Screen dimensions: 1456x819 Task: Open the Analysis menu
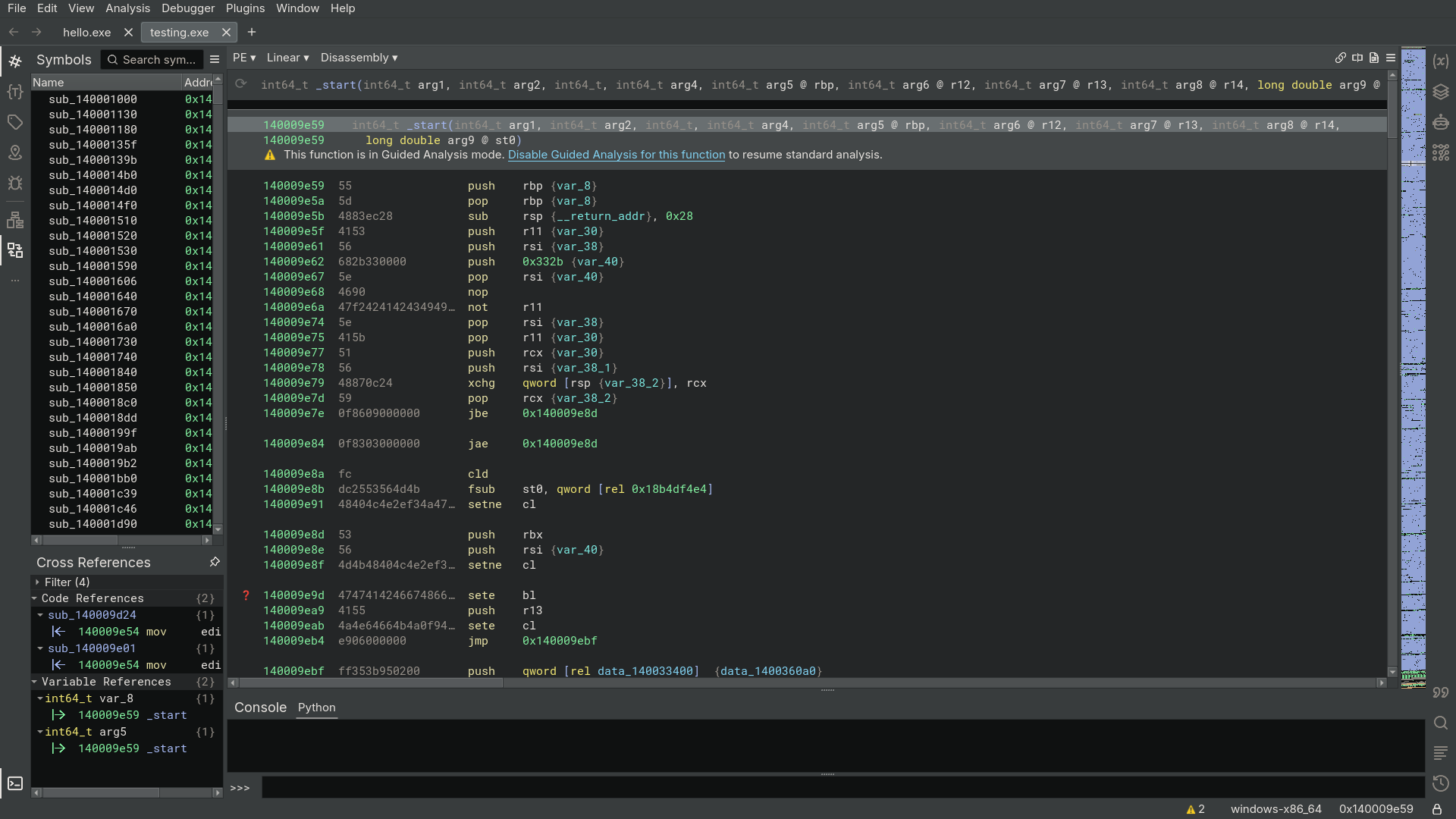pos(127,8)
